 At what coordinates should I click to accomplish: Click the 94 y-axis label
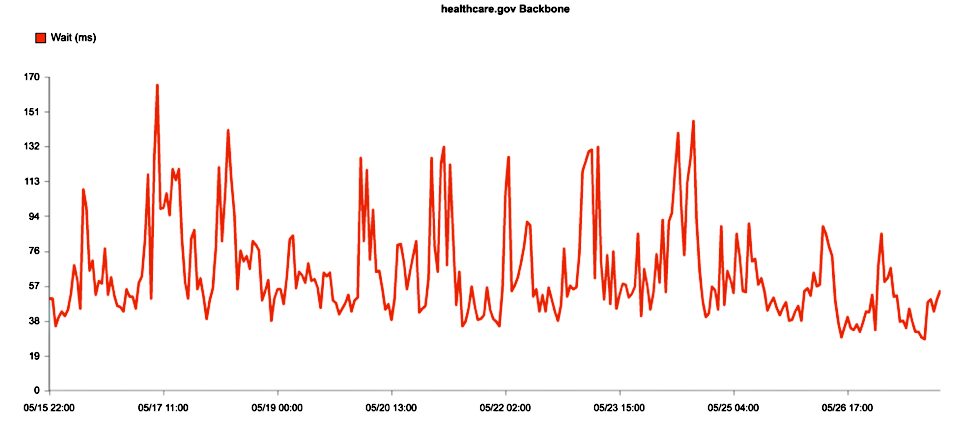(x=35, y=217)
